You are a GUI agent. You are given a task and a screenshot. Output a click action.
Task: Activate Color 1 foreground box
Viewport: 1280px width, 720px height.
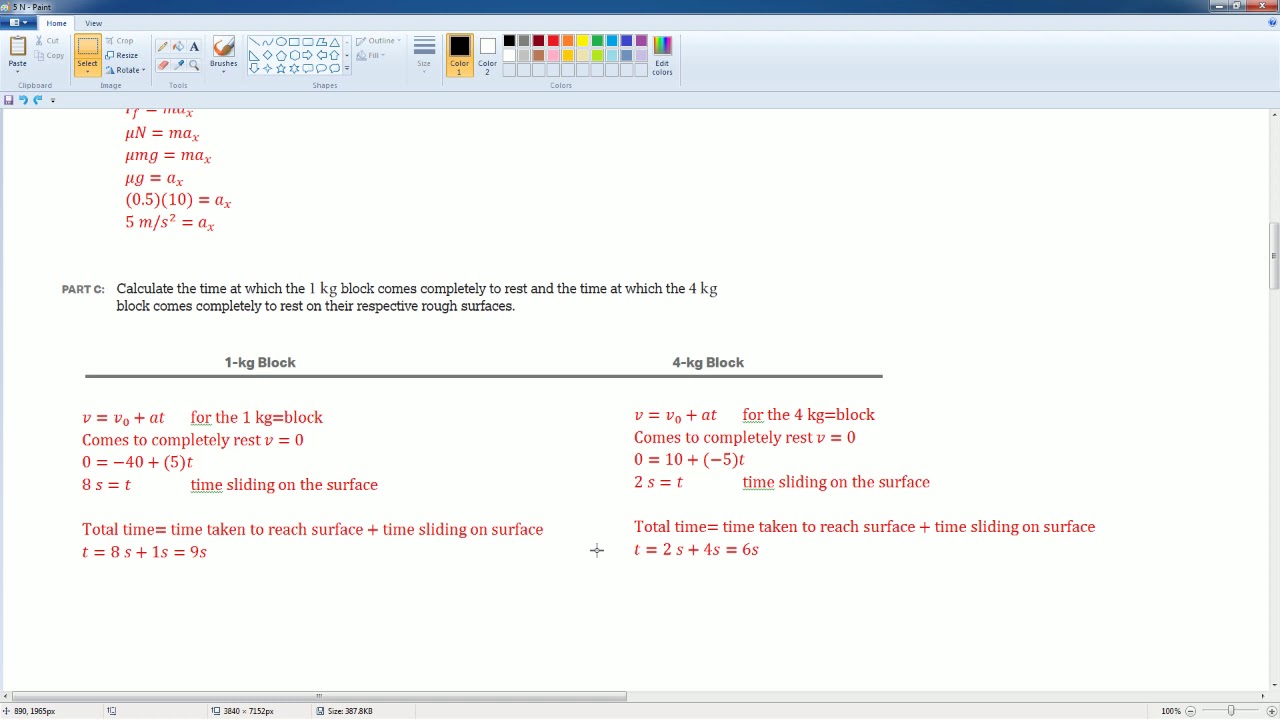[459, 55]
